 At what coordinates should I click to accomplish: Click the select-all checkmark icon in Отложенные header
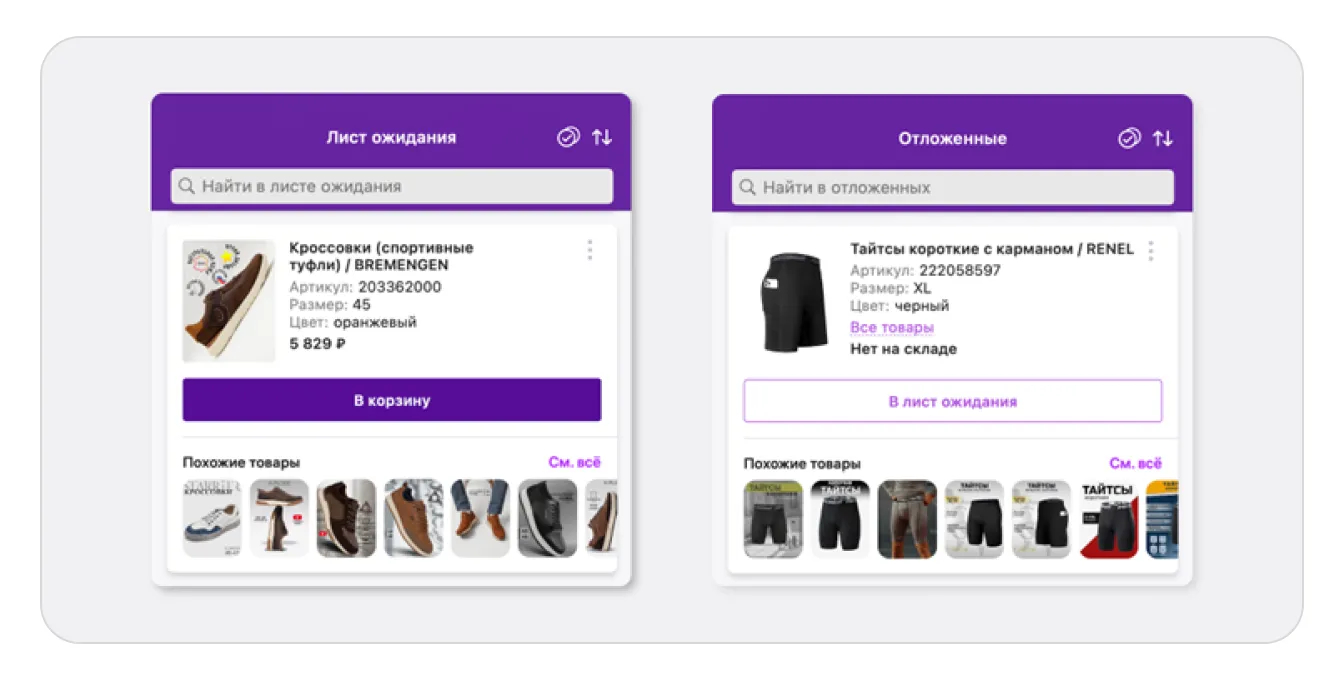(1129, 138)
